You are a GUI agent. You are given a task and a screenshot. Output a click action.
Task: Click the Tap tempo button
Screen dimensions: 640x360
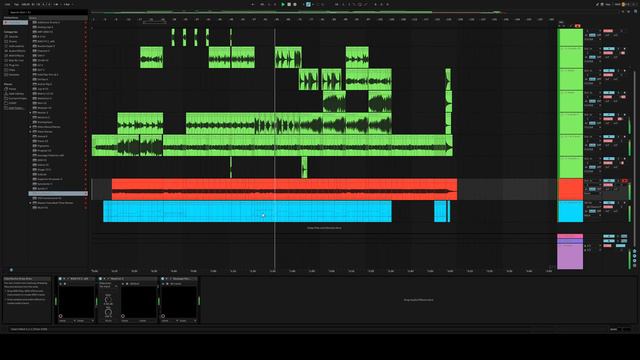coord(16,4)
